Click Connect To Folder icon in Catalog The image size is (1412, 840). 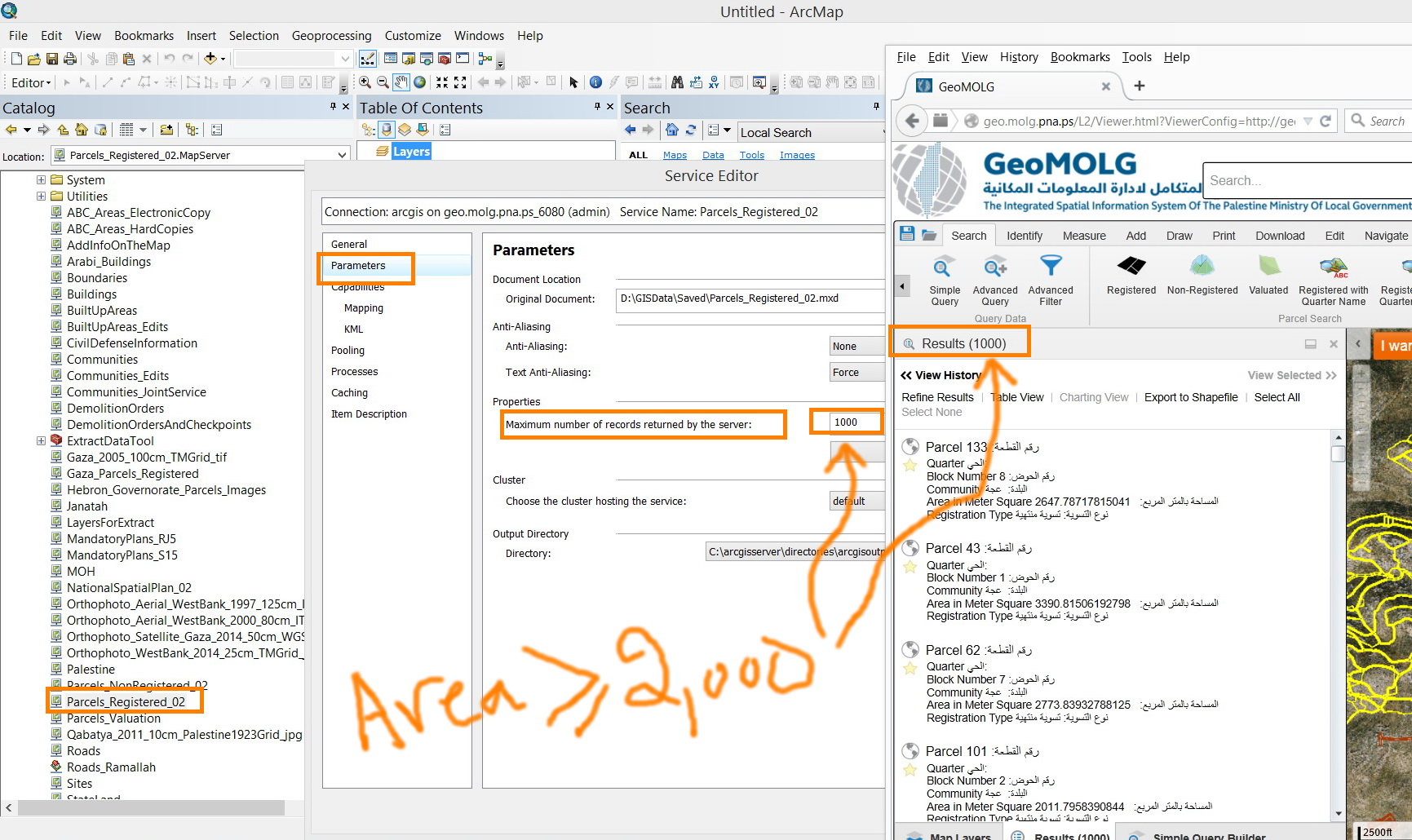[x=166, y=130]
